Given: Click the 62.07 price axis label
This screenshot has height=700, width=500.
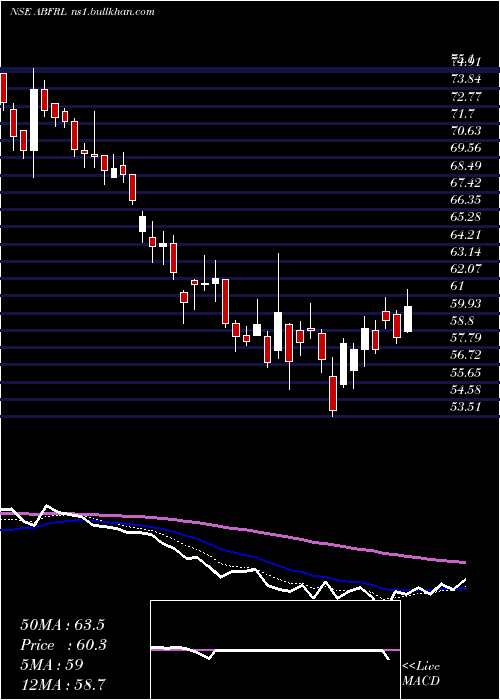Looking at the screenshot, I should (x=466, y=269).
